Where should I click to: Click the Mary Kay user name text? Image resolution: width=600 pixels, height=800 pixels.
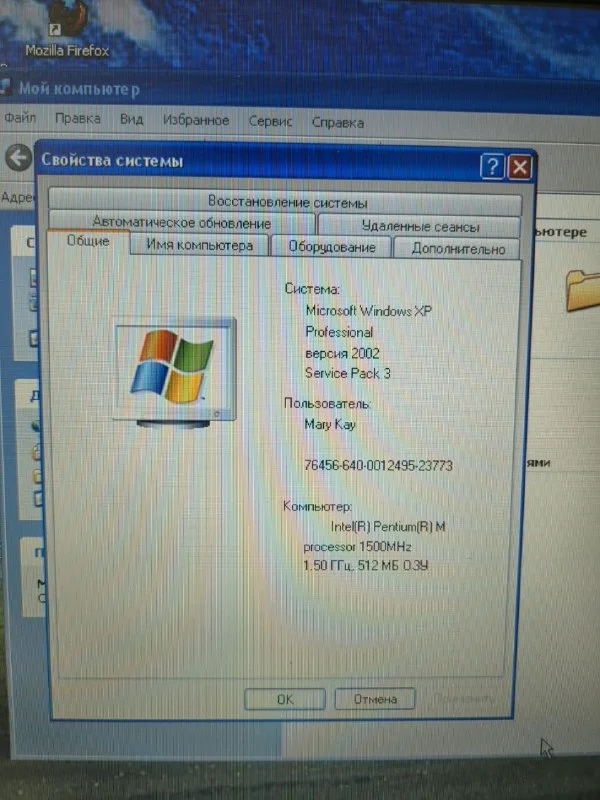pos(330,424)
